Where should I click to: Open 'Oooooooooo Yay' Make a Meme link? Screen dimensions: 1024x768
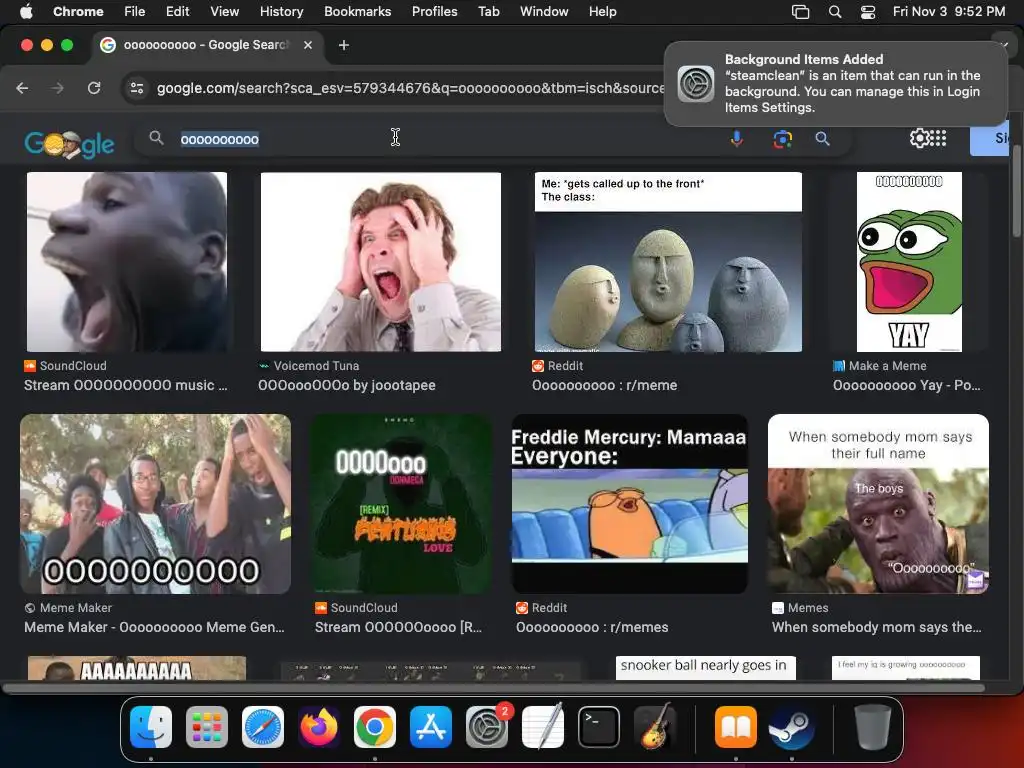coord(906,385)
